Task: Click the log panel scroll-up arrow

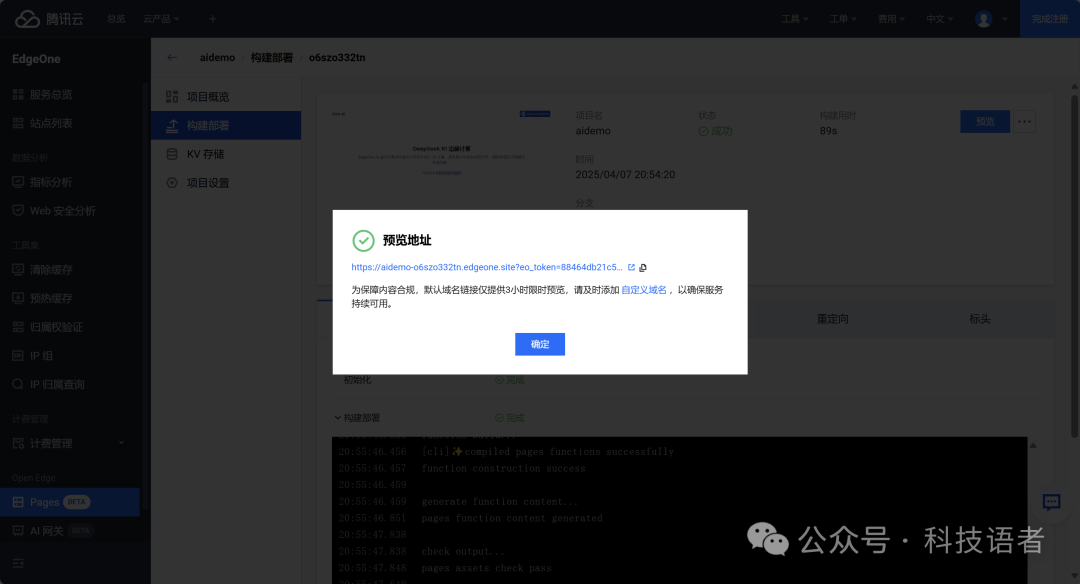Action: 1032,446
